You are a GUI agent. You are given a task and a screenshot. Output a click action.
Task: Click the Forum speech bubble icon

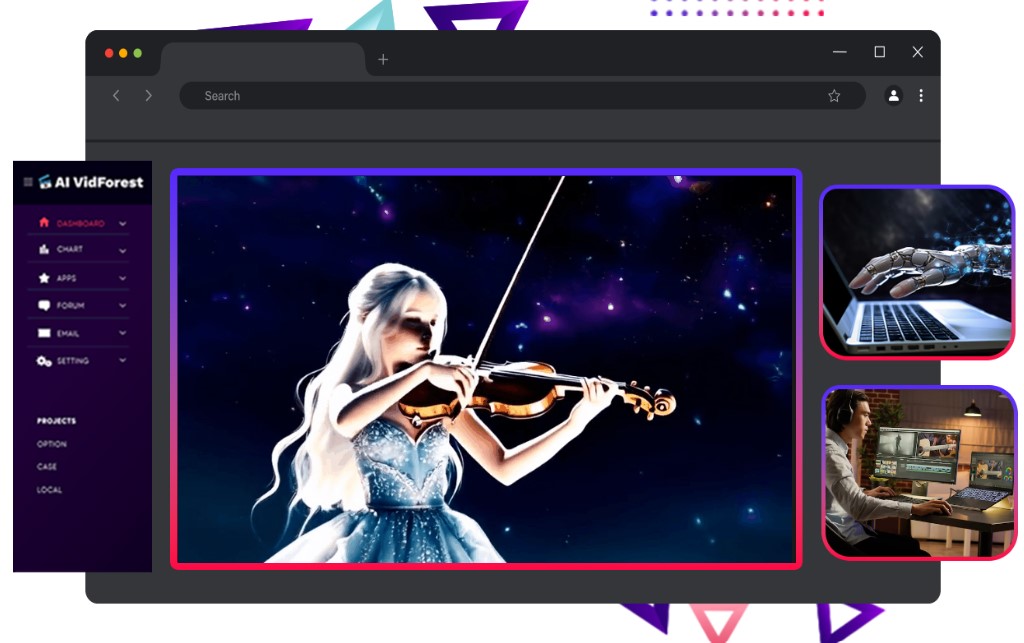coord(44,306)
